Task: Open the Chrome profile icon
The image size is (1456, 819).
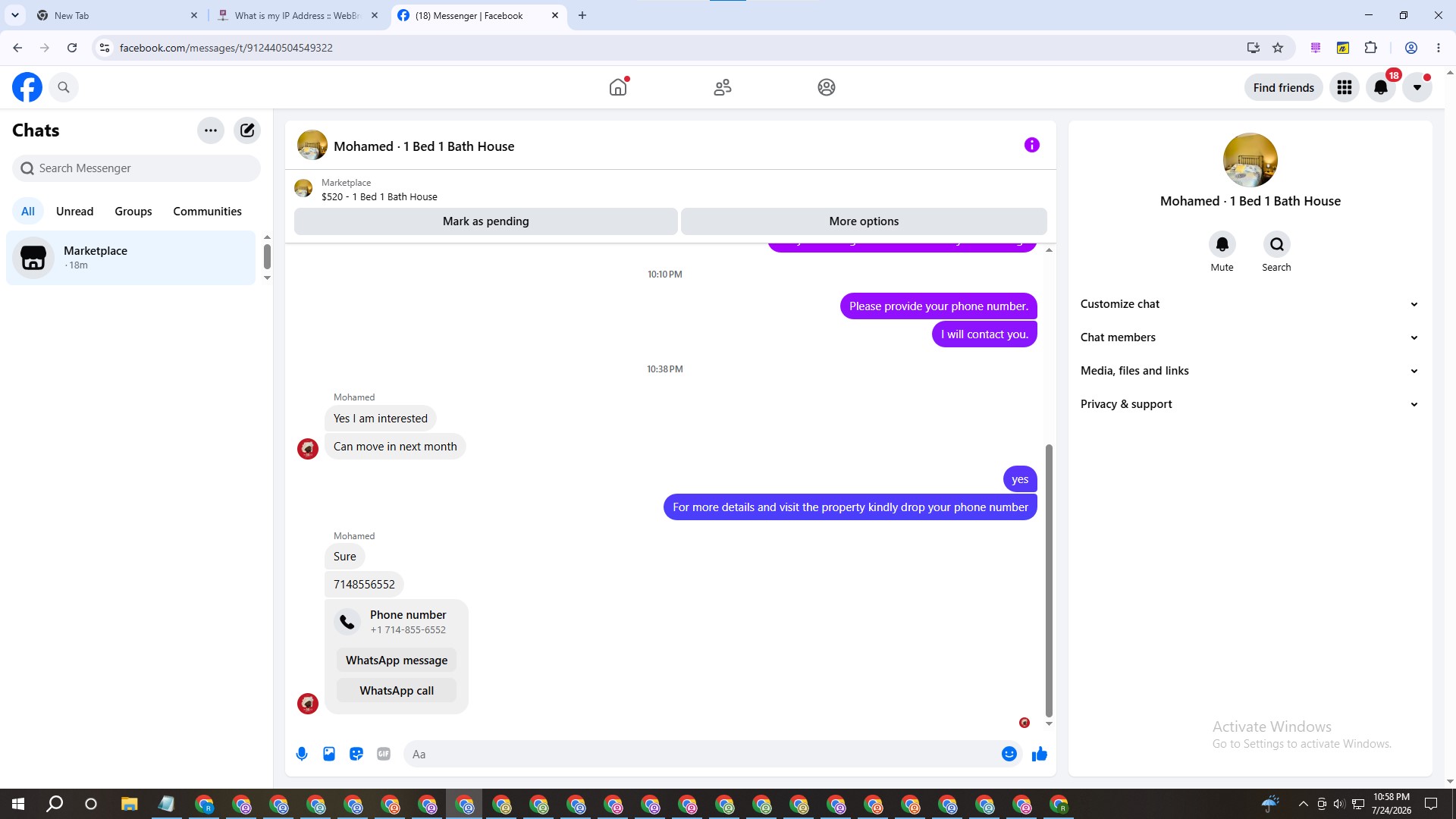Action: click(1411, 48)
